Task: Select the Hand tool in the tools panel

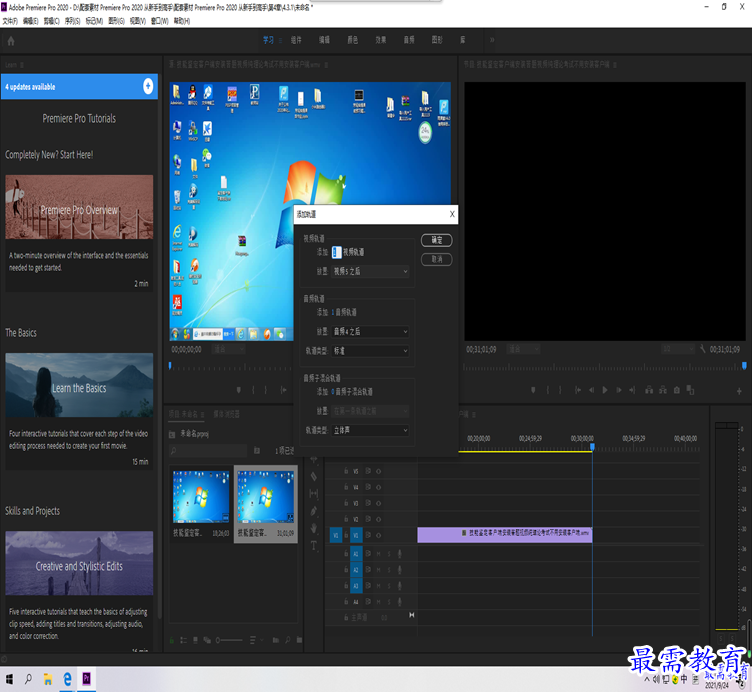Action: [x=314, y=528]
